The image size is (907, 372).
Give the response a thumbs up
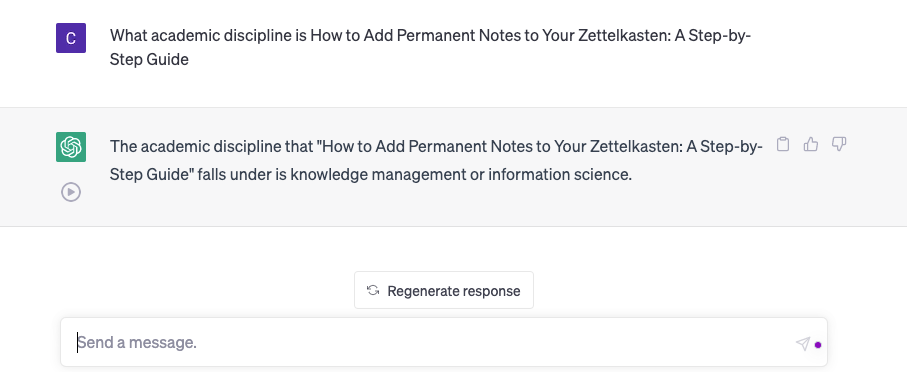click(x=811, y=144)
